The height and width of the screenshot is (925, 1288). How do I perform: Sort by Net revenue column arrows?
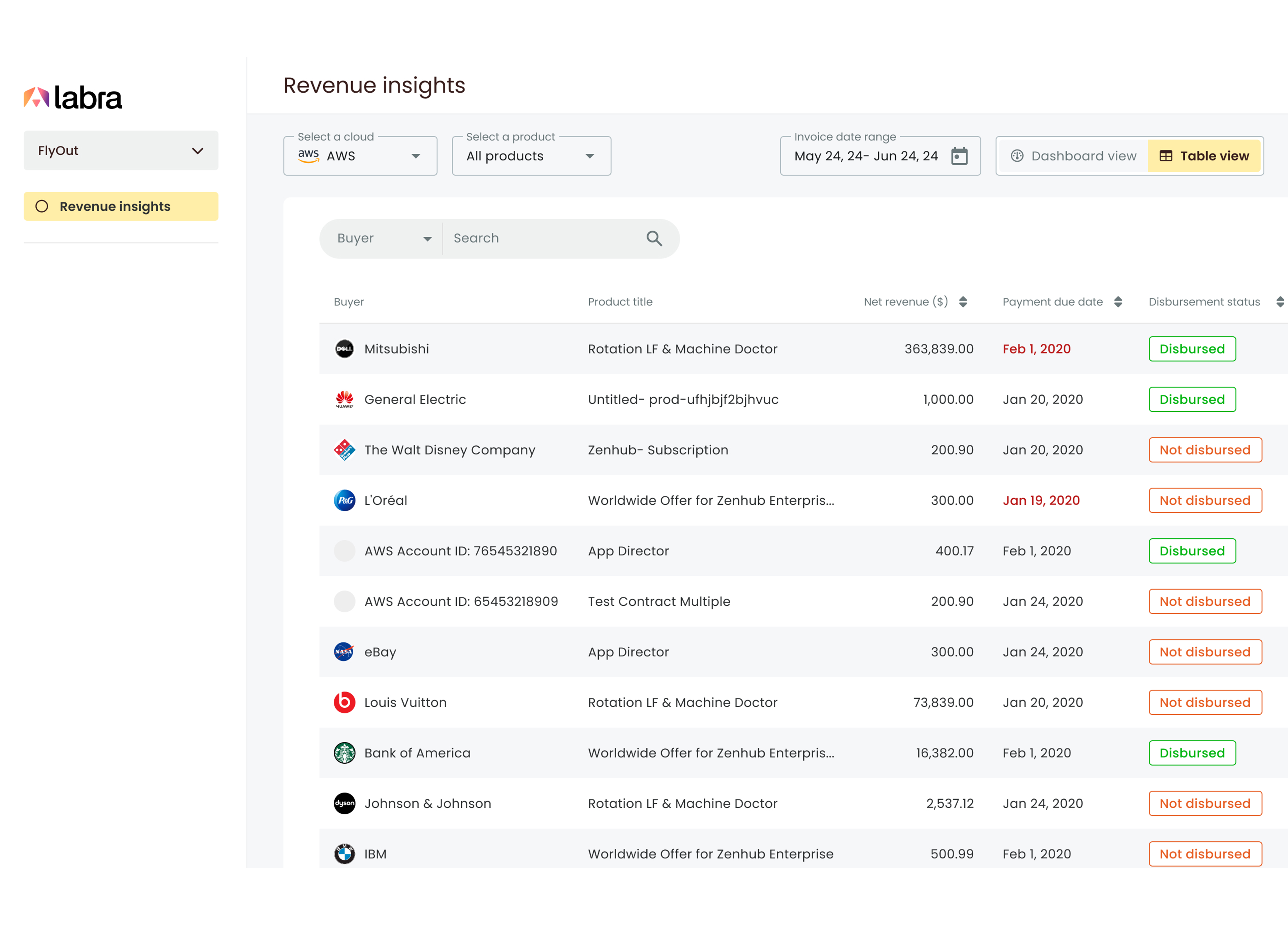click(963, 302)
